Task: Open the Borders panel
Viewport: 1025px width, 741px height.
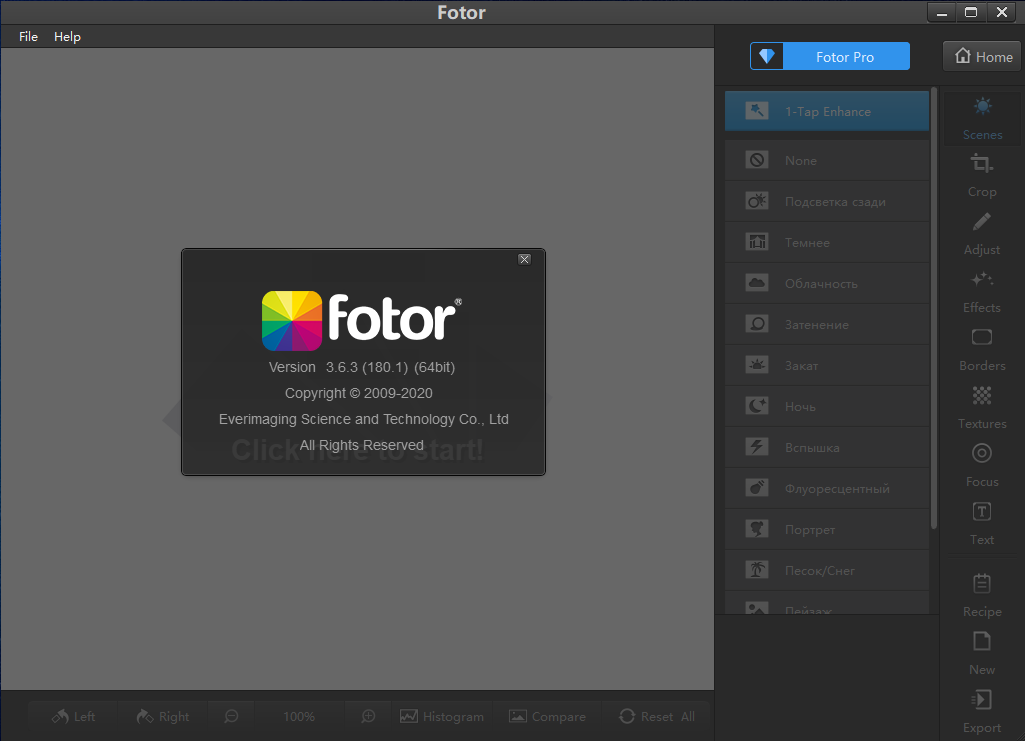Action: (982, 350)
